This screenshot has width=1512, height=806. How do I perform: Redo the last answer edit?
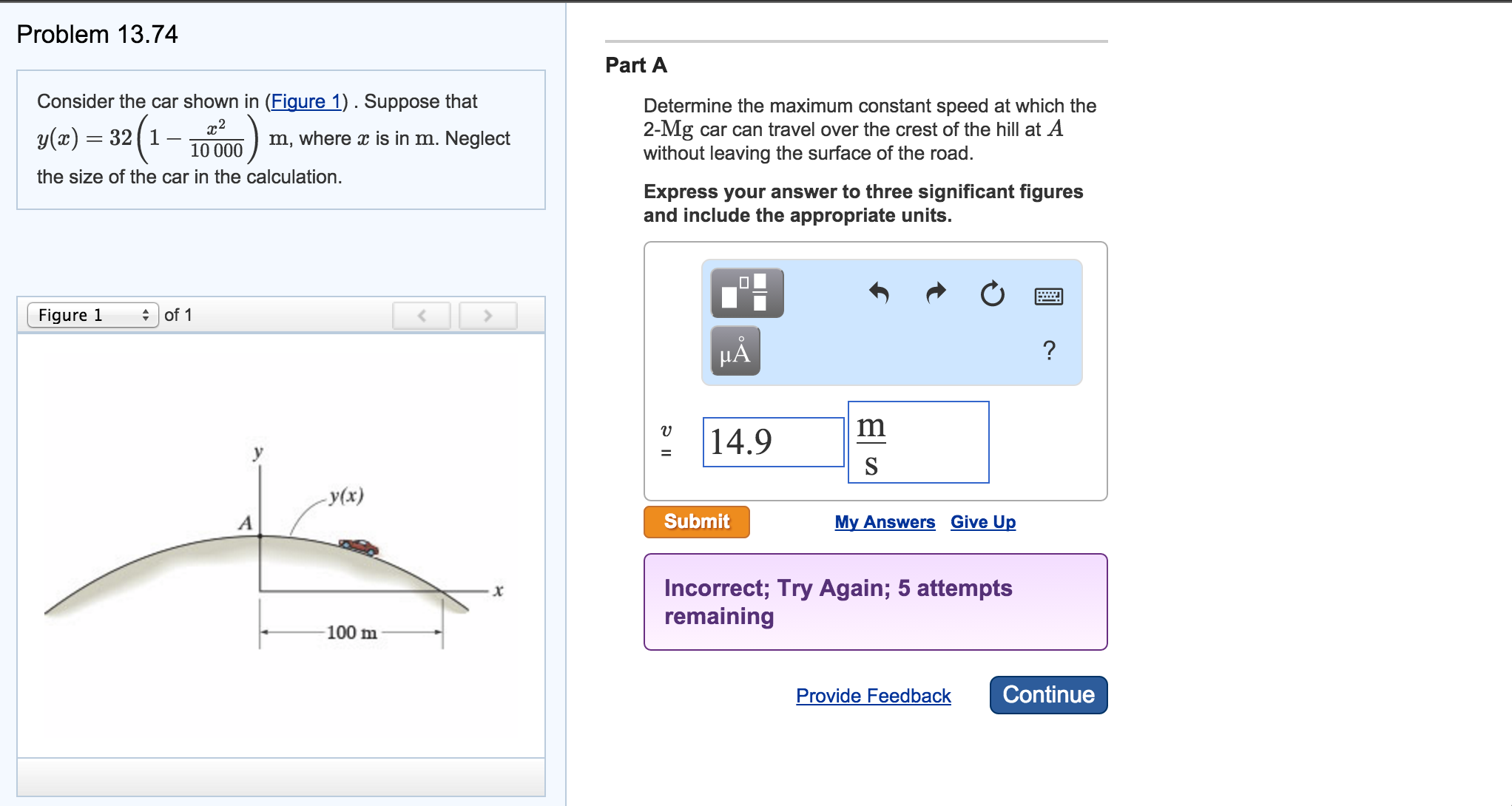click(934, 293)
